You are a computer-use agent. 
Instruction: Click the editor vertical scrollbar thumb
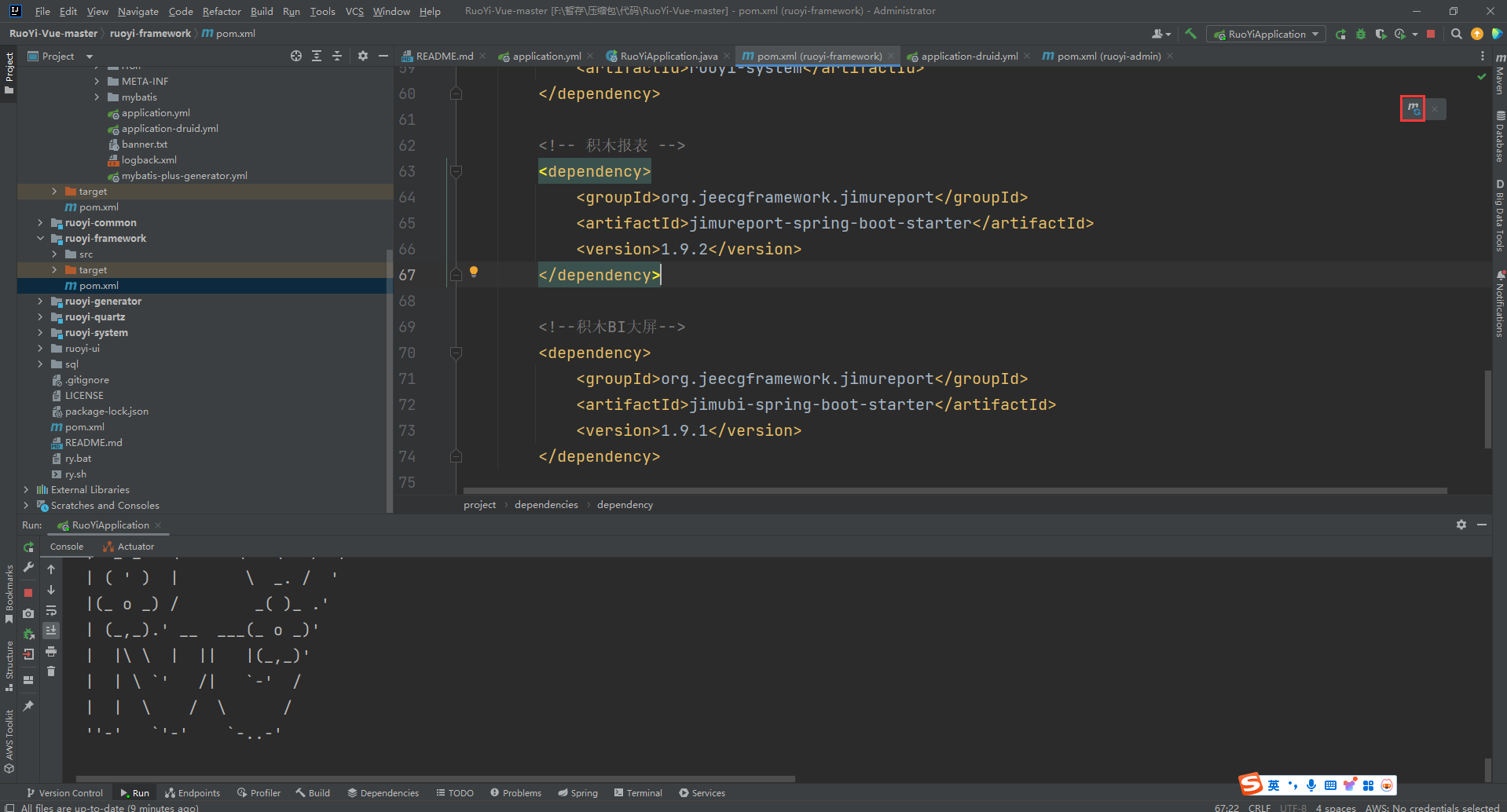(x=1487, y=408)
